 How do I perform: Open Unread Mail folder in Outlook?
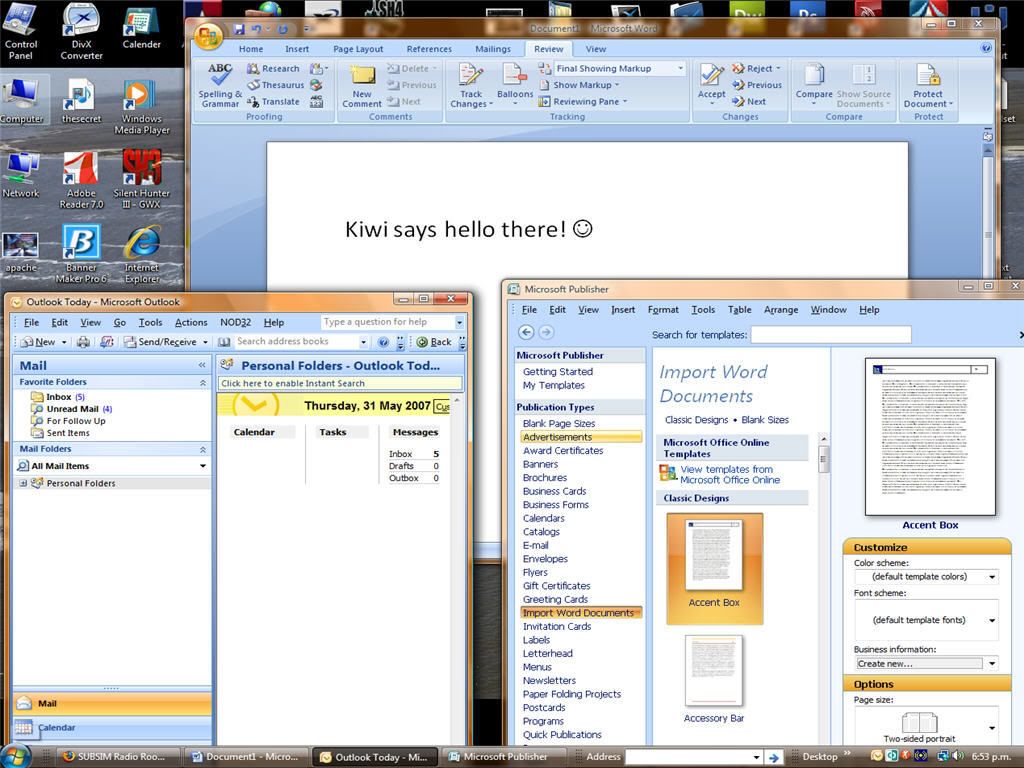click(72, 409)
